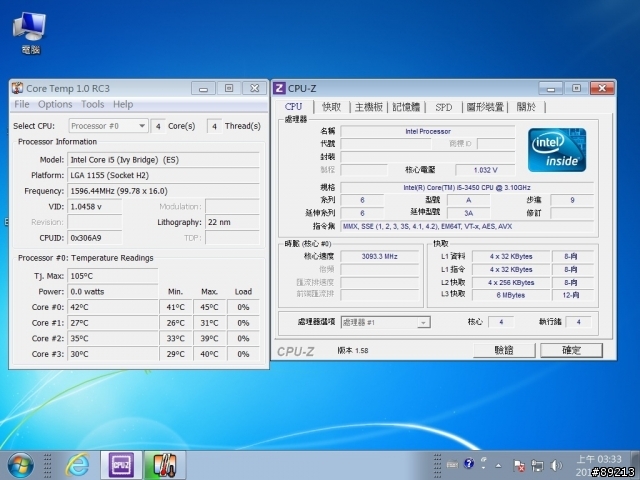Click the language bar keyboard icon
Viewport: 640px width, 480px height.
coord(452,464)
